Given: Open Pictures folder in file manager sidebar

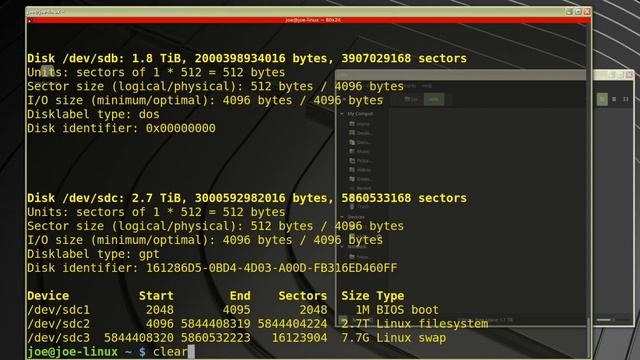Looking at the screenshot, I should click(360, 161).
